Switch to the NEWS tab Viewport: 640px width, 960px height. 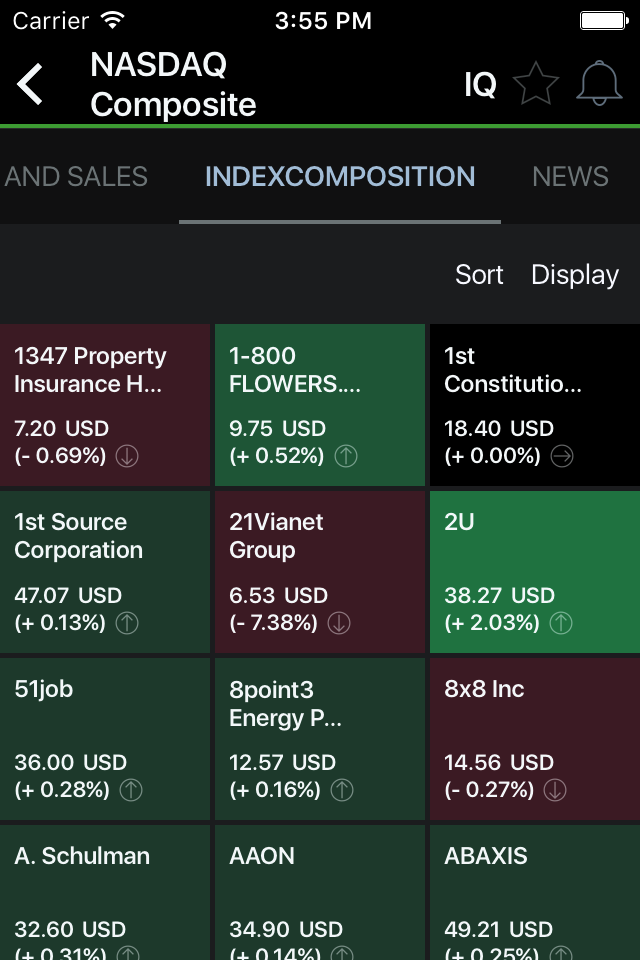click(x=570, y=176)
